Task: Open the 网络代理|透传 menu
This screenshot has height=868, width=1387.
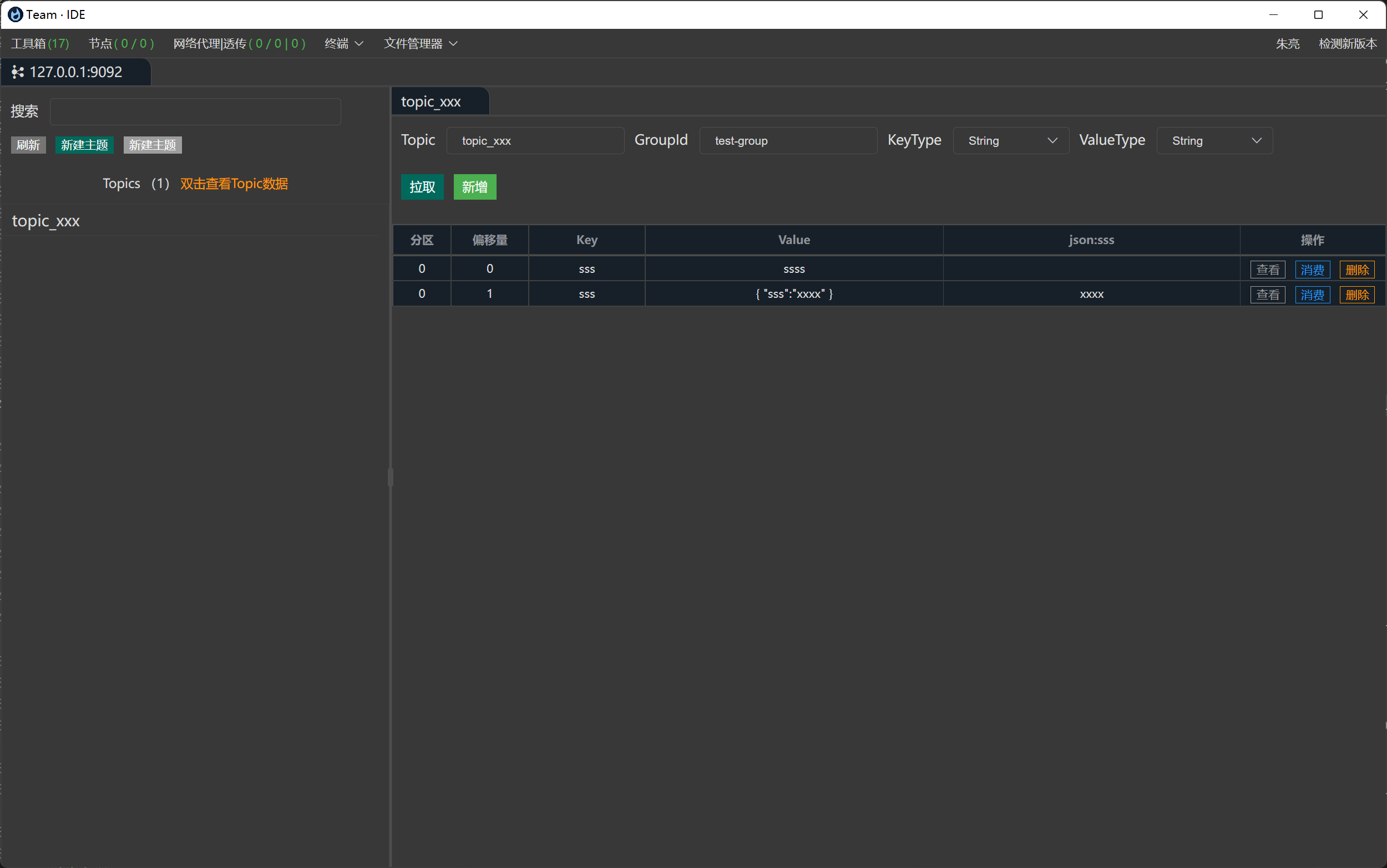Action: tap(239, 44)
